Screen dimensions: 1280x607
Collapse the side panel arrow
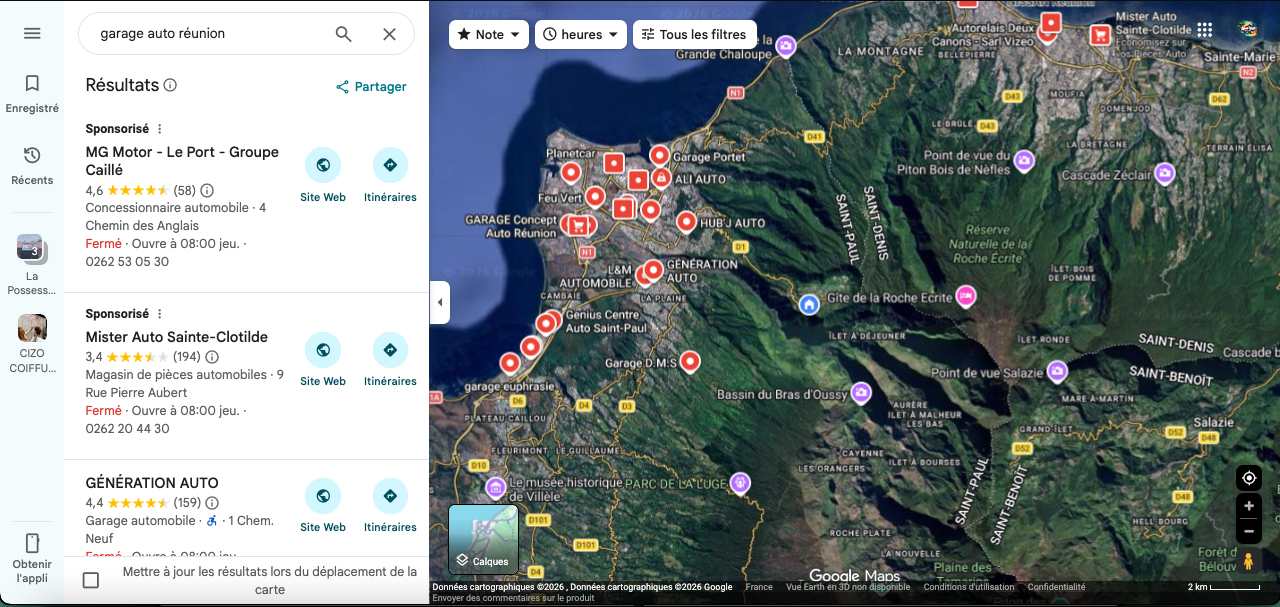point(440,302)
